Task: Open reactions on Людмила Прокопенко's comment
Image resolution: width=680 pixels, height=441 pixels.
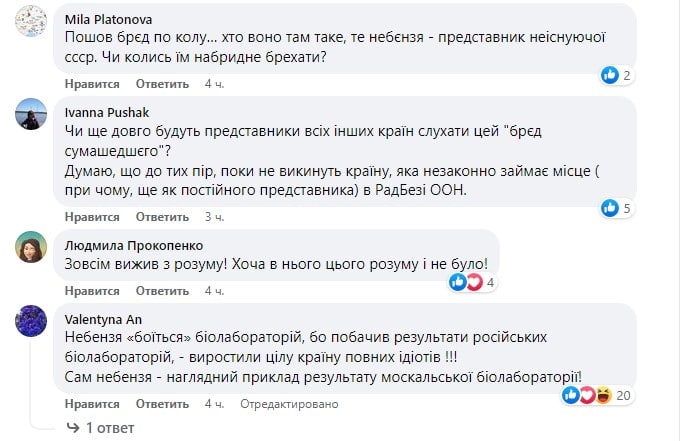Action: (x=473, y=282)
